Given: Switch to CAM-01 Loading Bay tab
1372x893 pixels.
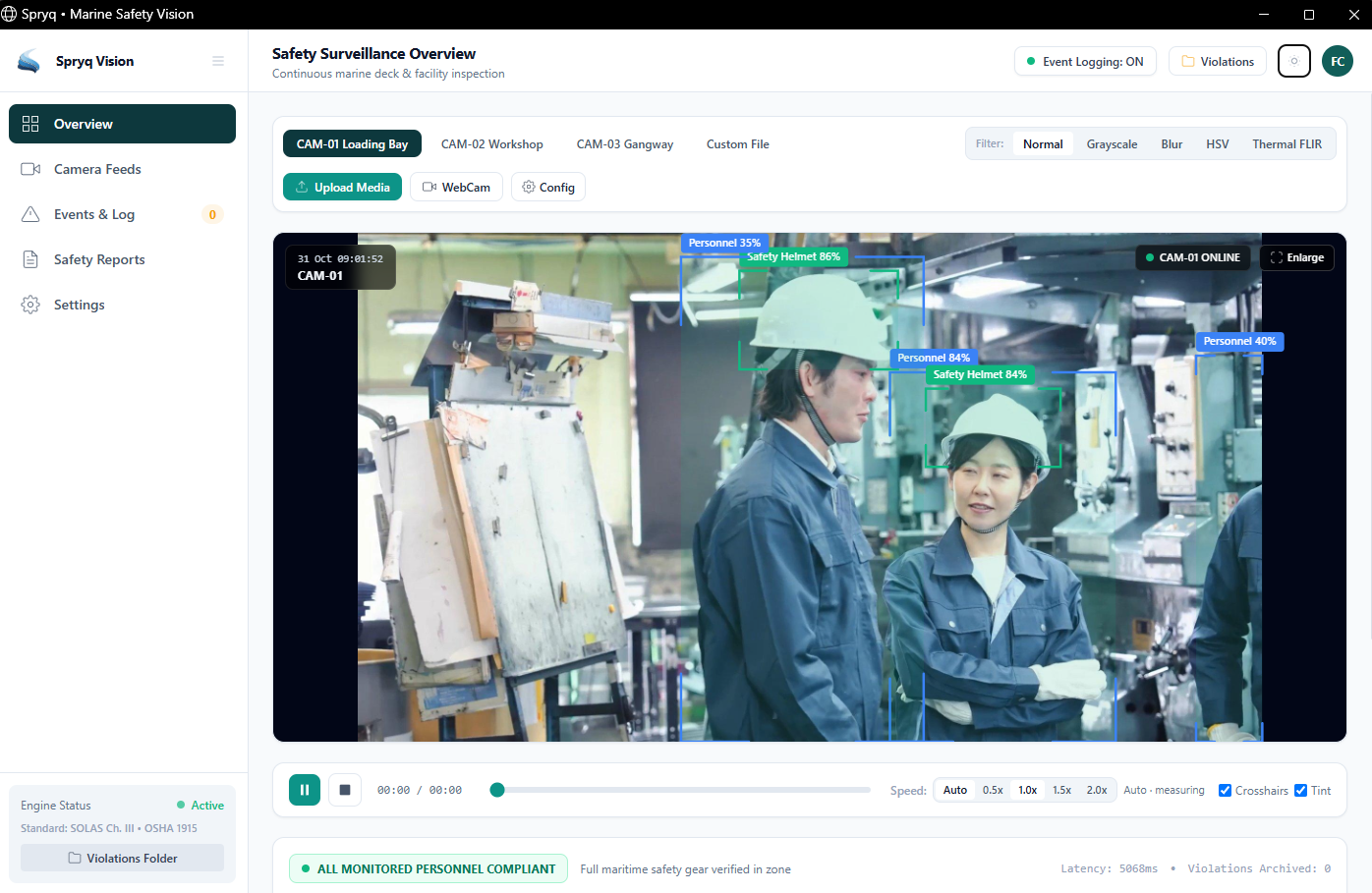Looking at the screenshot, I should coord(352,143).
